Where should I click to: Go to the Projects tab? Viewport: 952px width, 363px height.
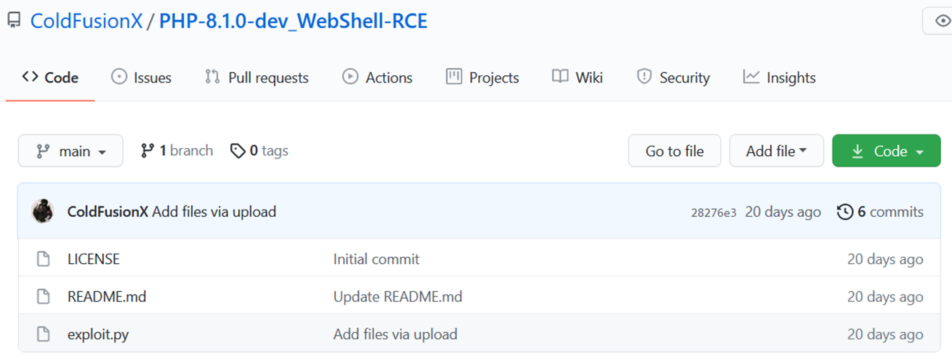click(483, 78)
